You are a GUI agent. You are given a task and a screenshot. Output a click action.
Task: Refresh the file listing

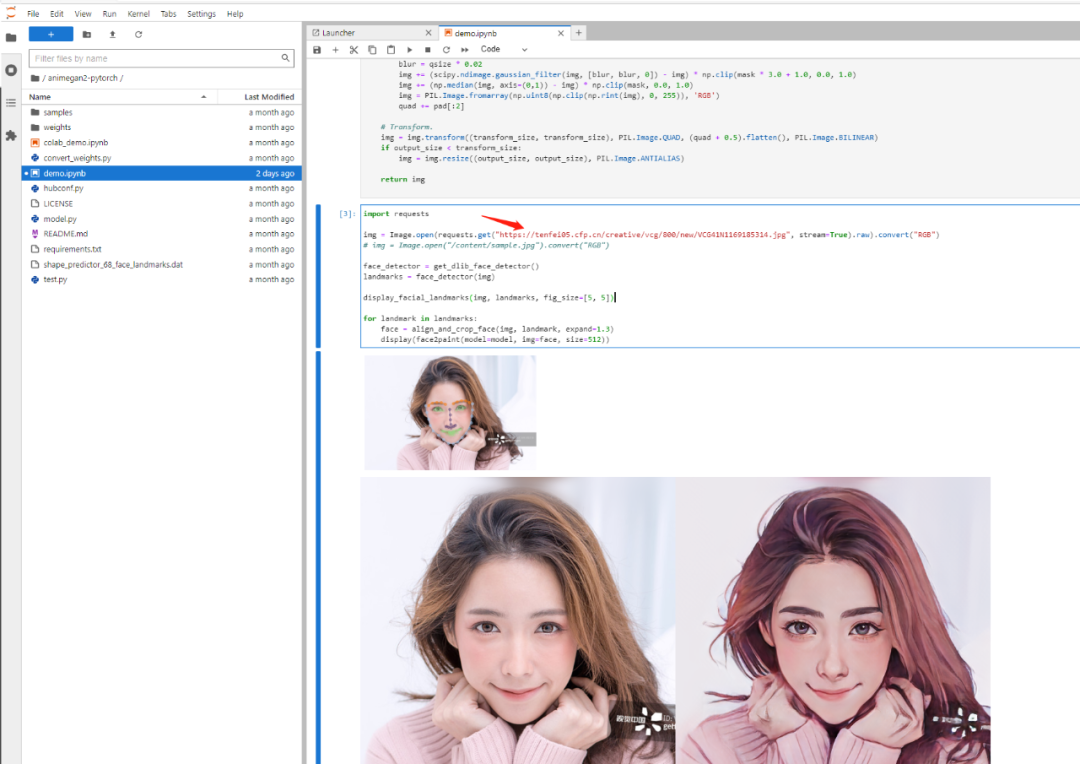[138, 36]
